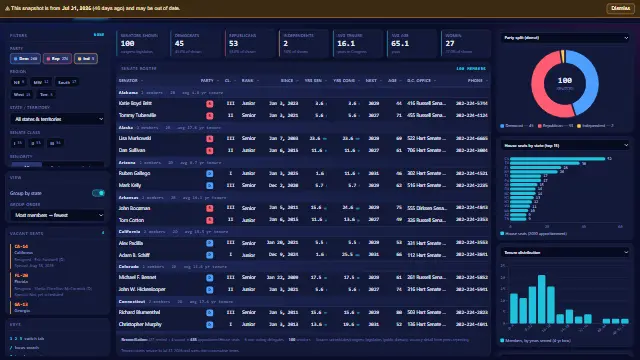This screenshot has width=640, height=360.
Task: Collapse the Connecticut state group row
Action: (x=303, y=302)
